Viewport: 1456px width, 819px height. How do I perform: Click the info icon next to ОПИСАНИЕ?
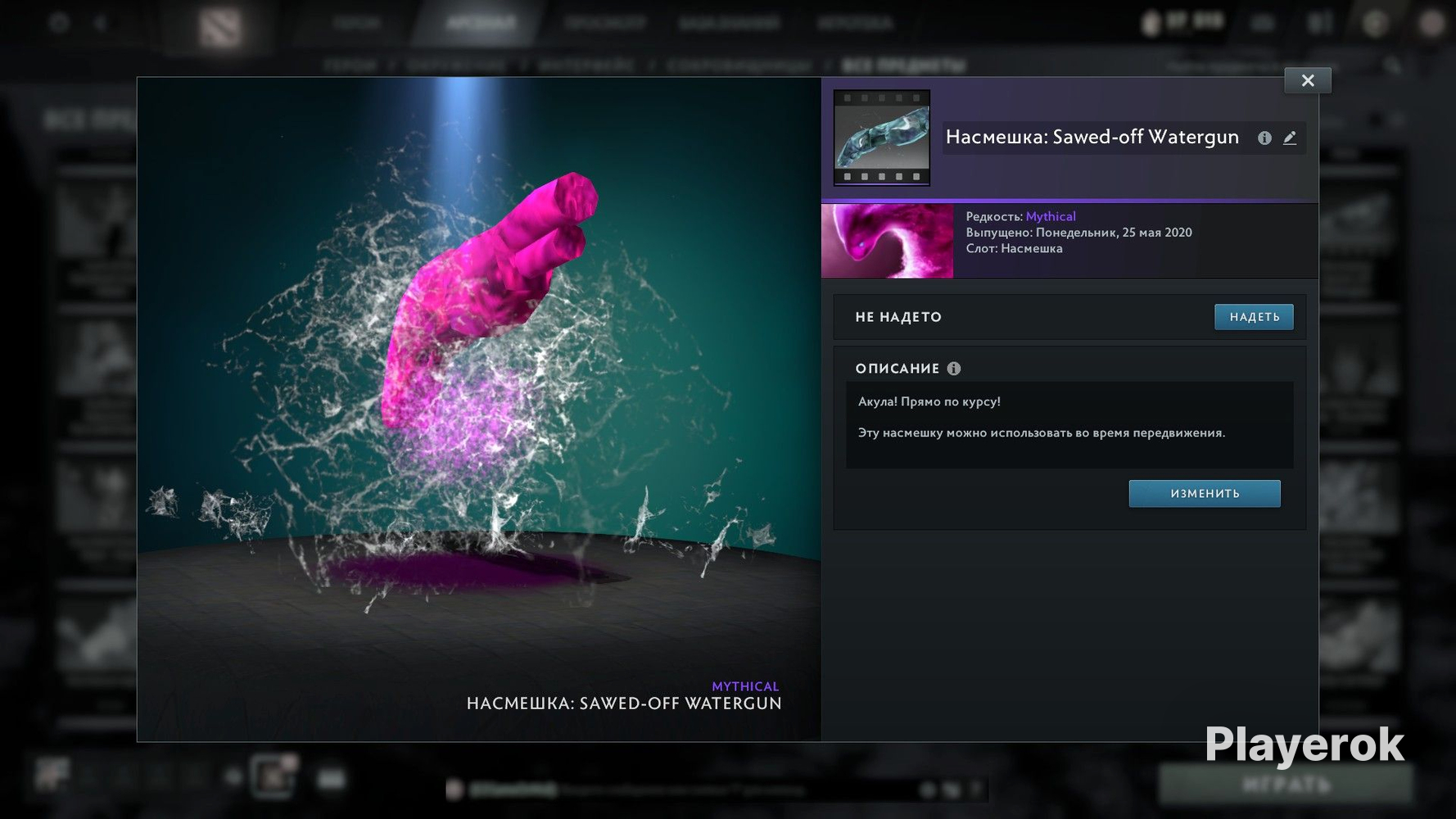(954, 369)
